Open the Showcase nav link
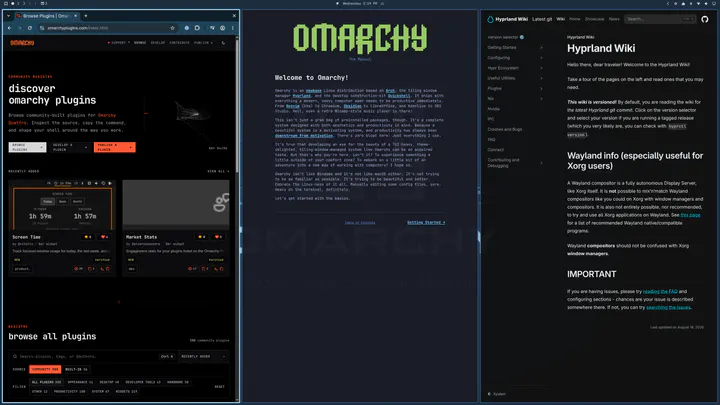Viewport: 720px width, 405px height. (595, 19)
